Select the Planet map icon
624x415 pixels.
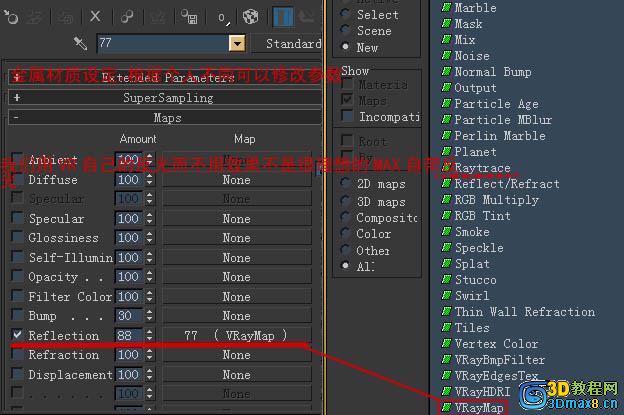pyautogui.click(x=447, y=151)
